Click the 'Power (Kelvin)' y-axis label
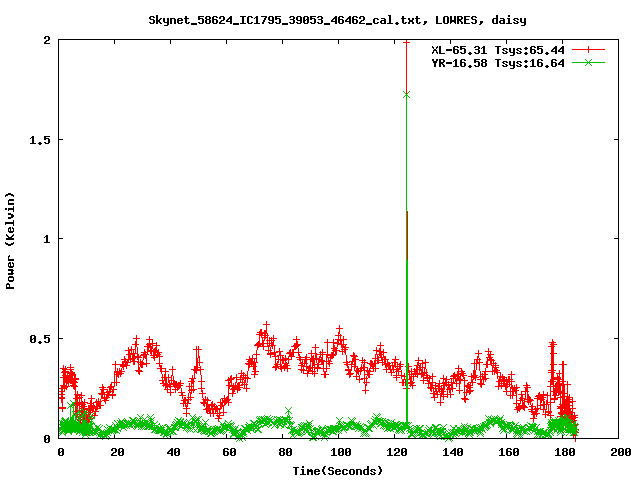 (10, 241)
